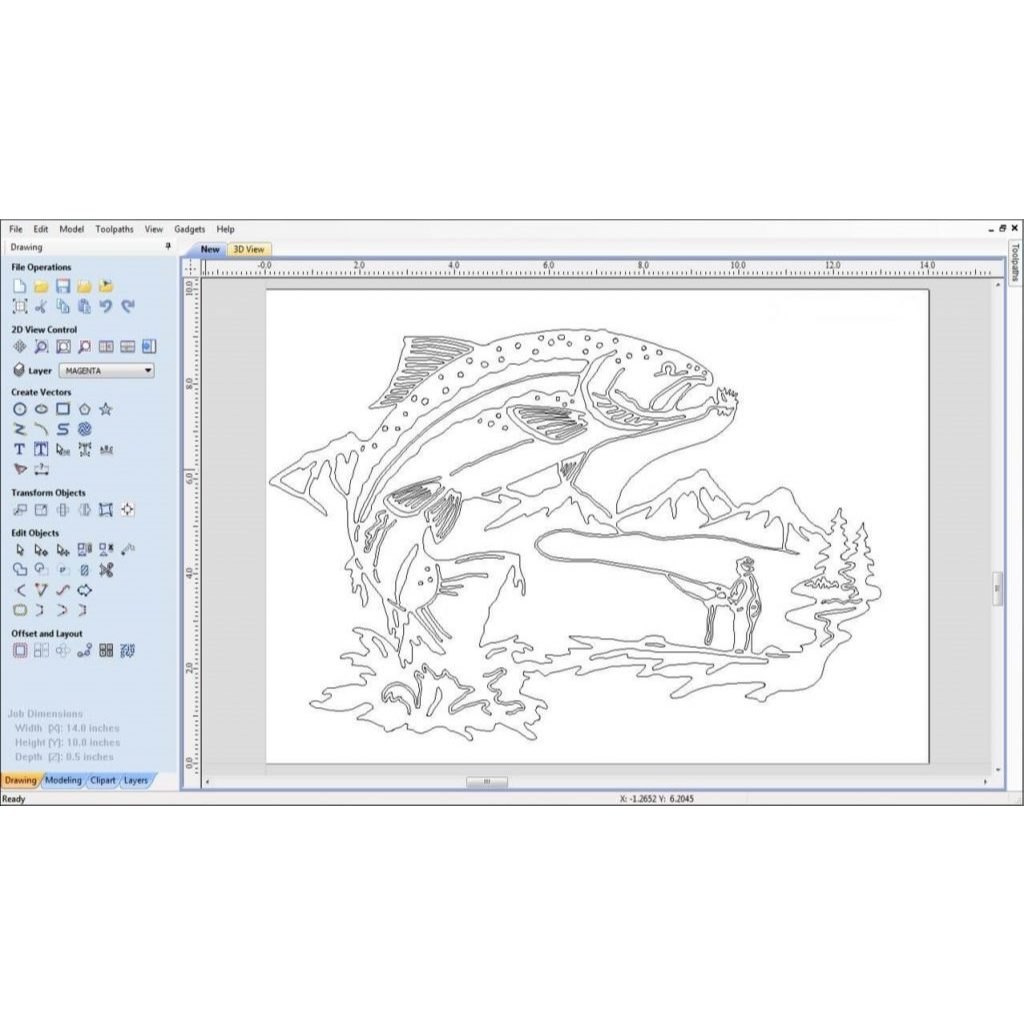Click the Undo arrow icon
Screen dimensions: 1024x1024
106,307
